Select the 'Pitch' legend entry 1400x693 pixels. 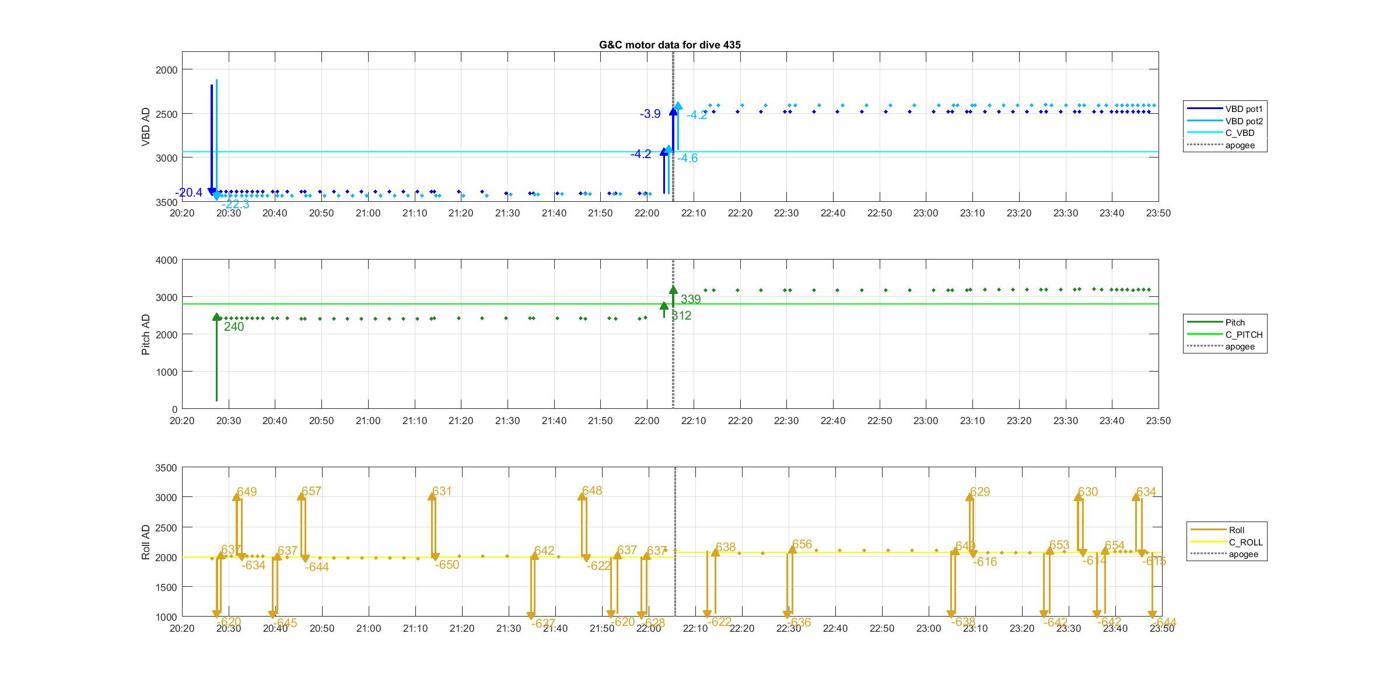(x=1236, y=323)
